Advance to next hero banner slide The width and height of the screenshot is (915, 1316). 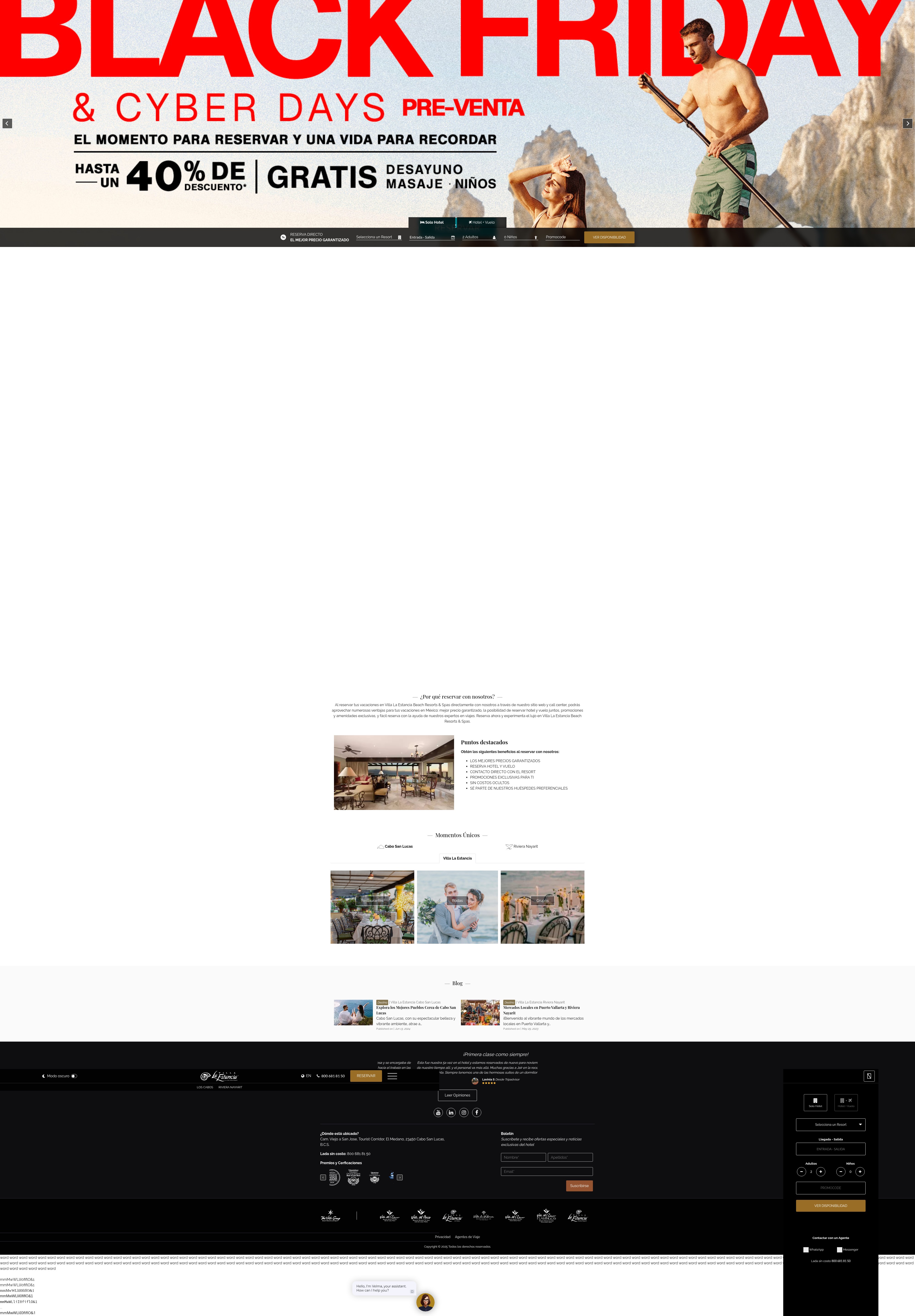907,123
